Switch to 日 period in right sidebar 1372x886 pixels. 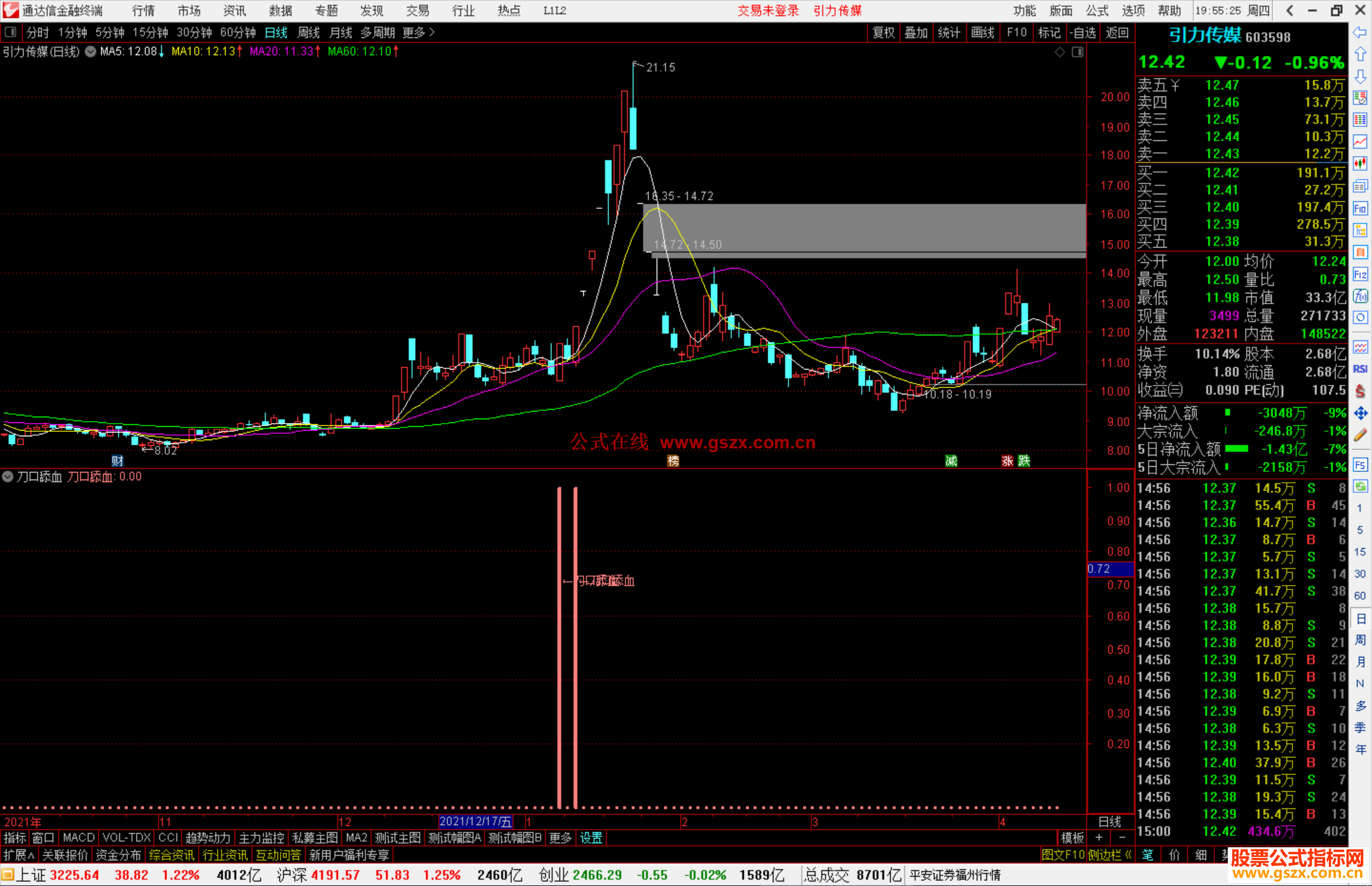[x=1361, y=619]
